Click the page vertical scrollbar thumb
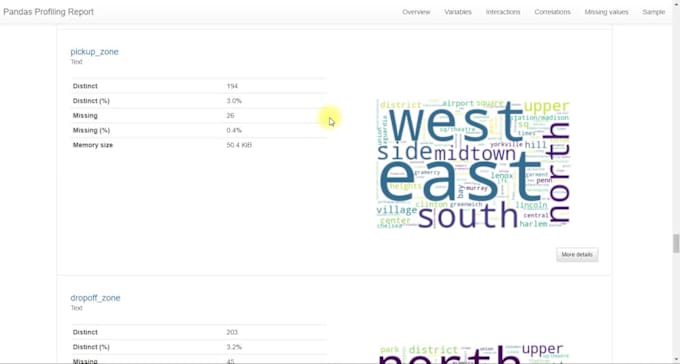Image resolution: width=680 pixels, height=364 pixels. [676, 243]
